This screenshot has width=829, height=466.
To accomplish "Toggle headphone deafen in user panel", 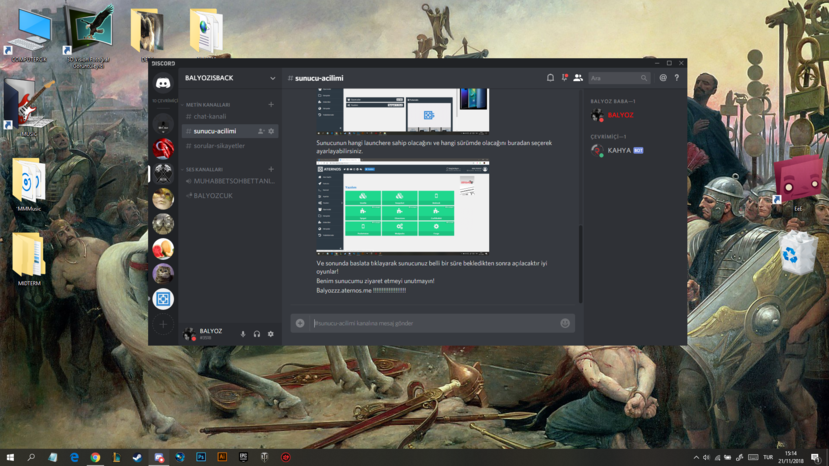I will click(x=257, y=334).
